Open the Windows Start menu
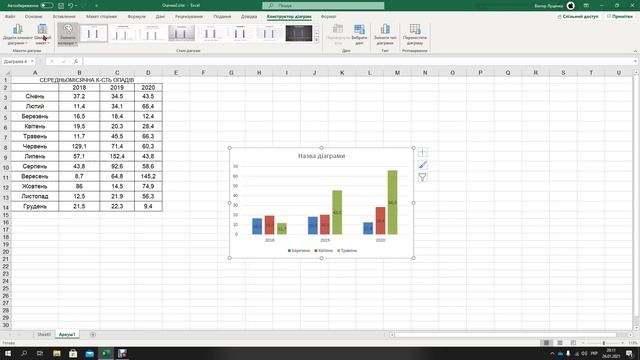The image size is (640, 360). tap(8, 353)
